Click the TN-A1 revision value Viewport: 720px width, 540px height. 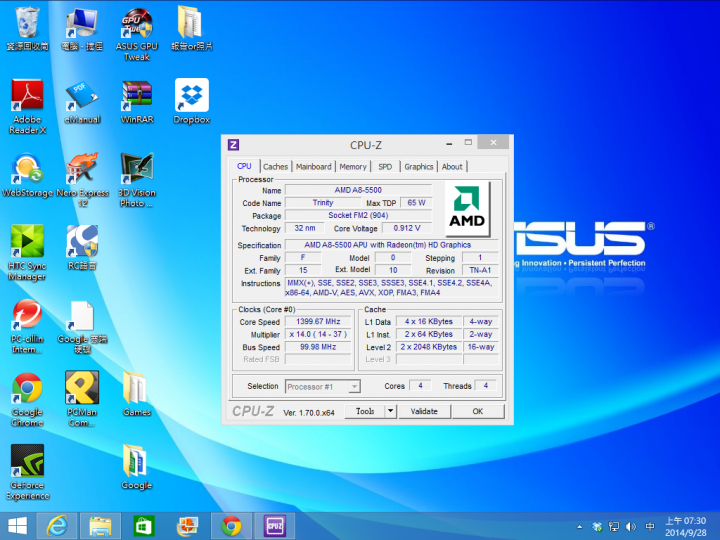click(x=480, y=270)
